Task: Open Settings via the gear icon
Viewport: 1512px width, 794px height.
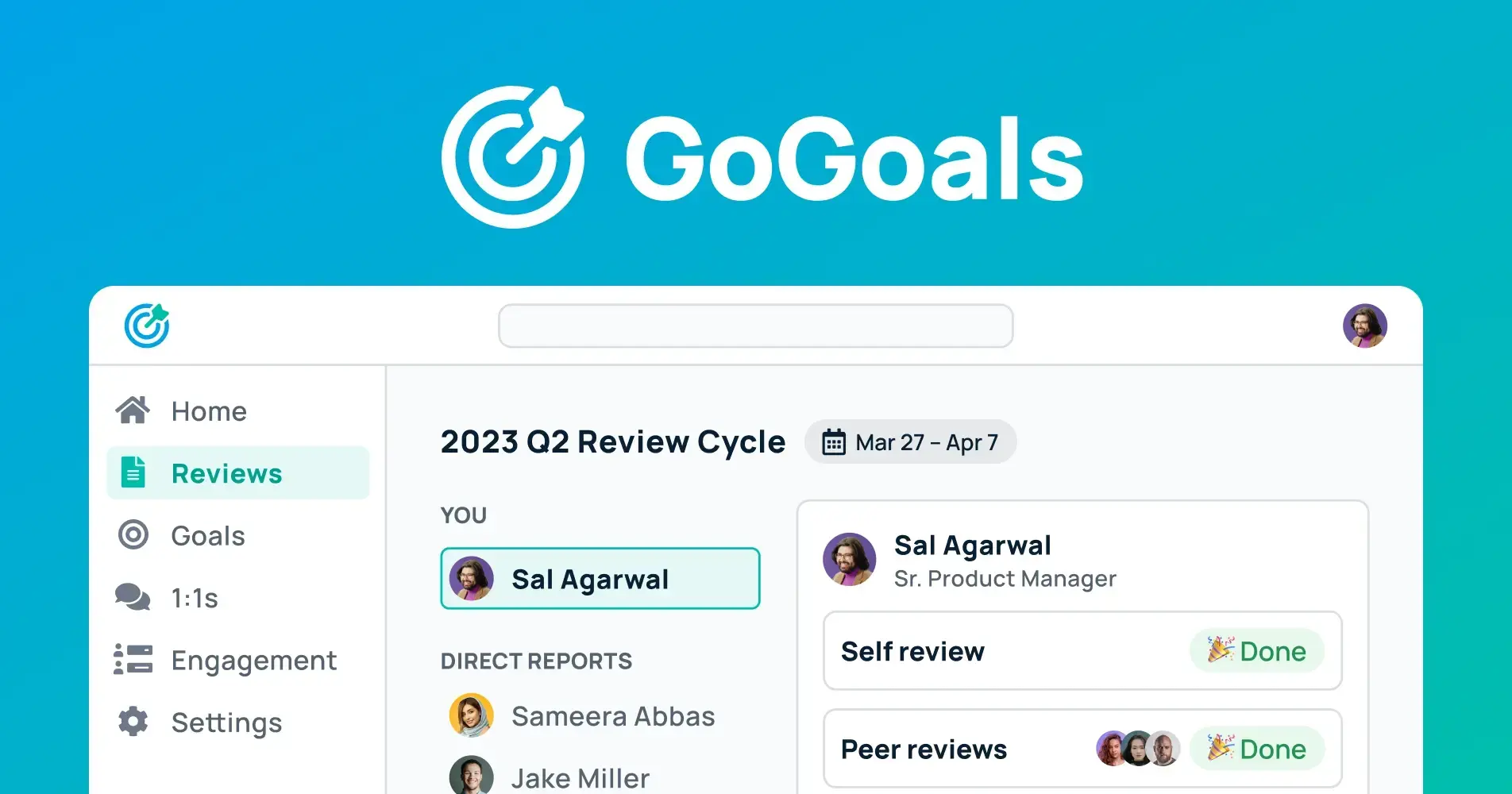Action: point(133,722)
